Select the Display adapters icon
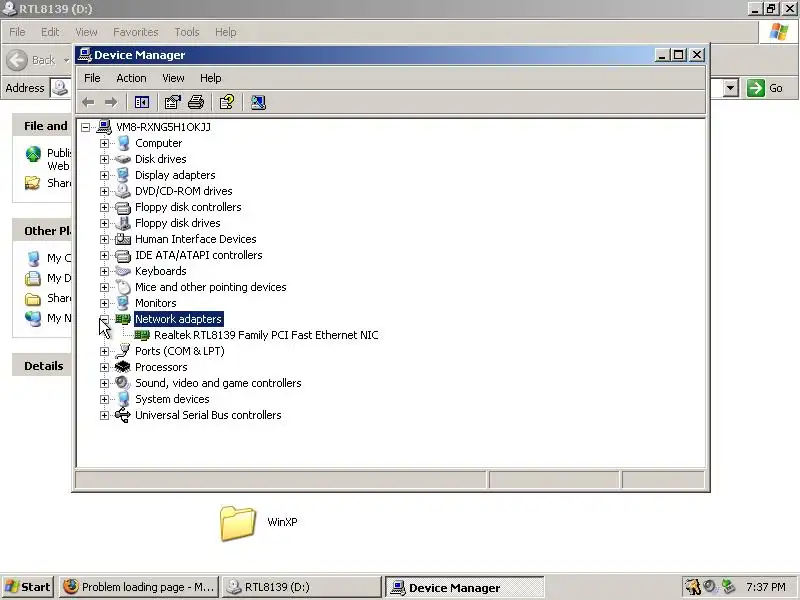The height and width of the screenshot is (600, 800). click(x=123, y=175)
